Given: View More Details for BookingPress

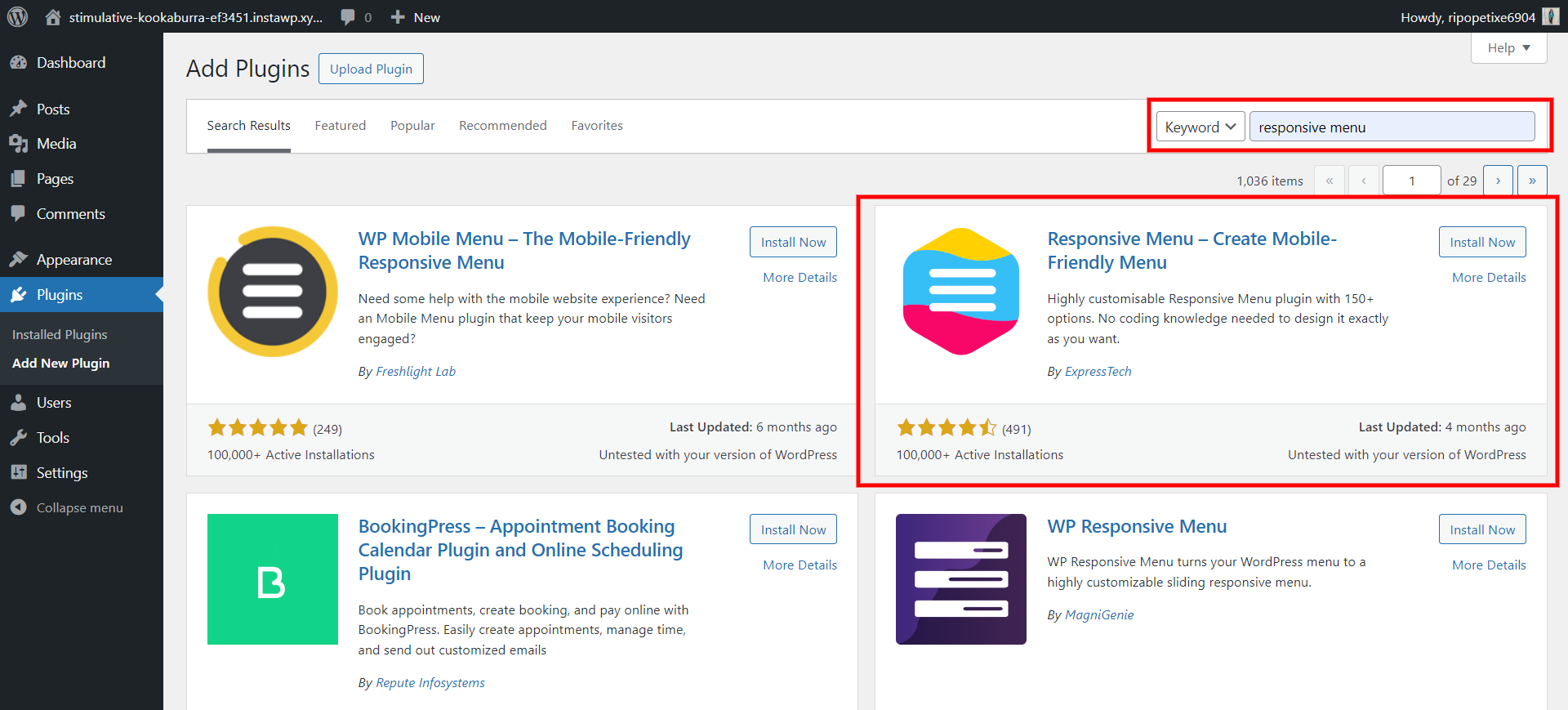Looking at the screenshot, I should point(800,565).
